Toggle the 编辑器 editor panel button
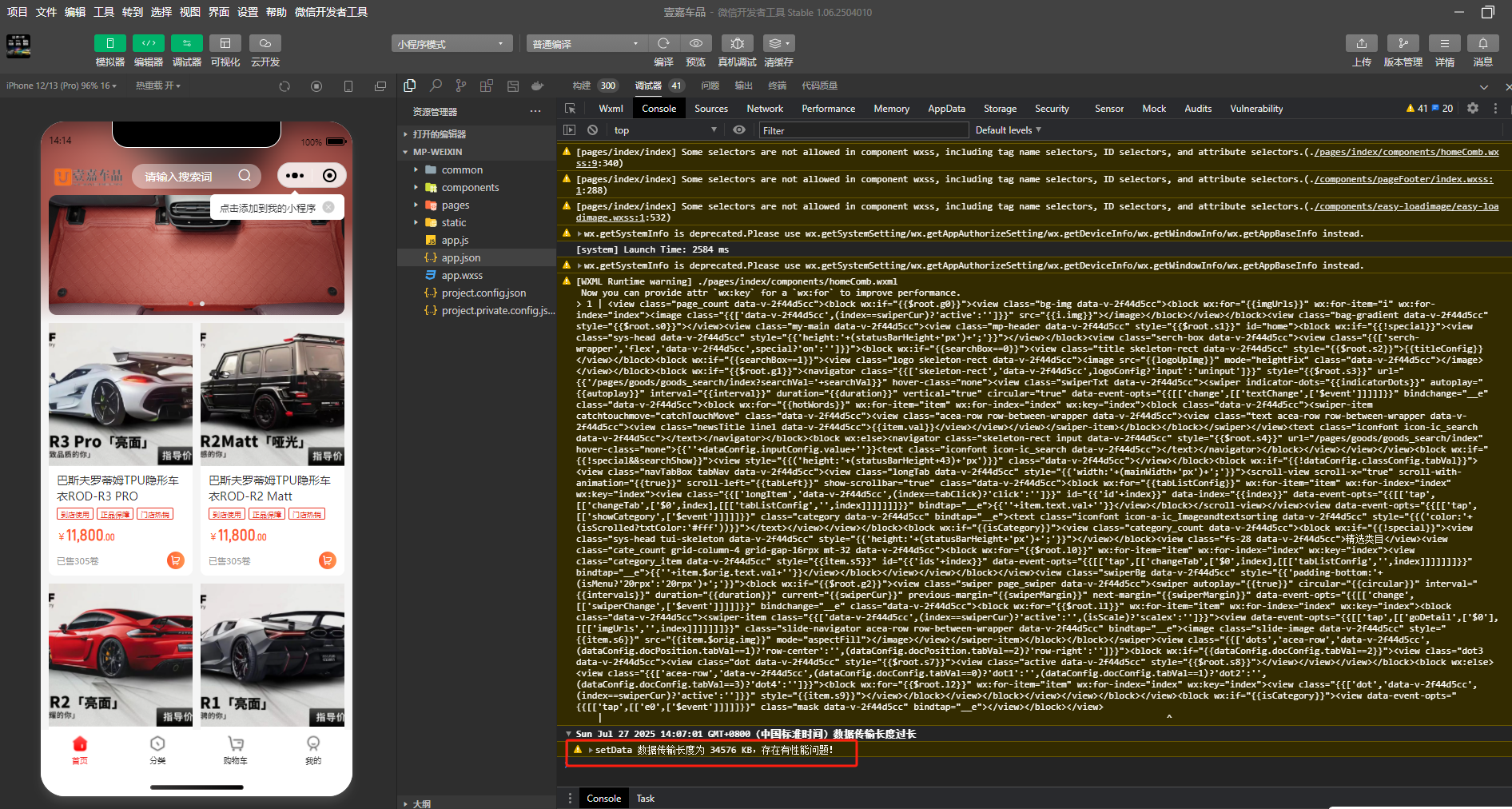This screenshot has width=1512, height=809. [x=149, y=43]
